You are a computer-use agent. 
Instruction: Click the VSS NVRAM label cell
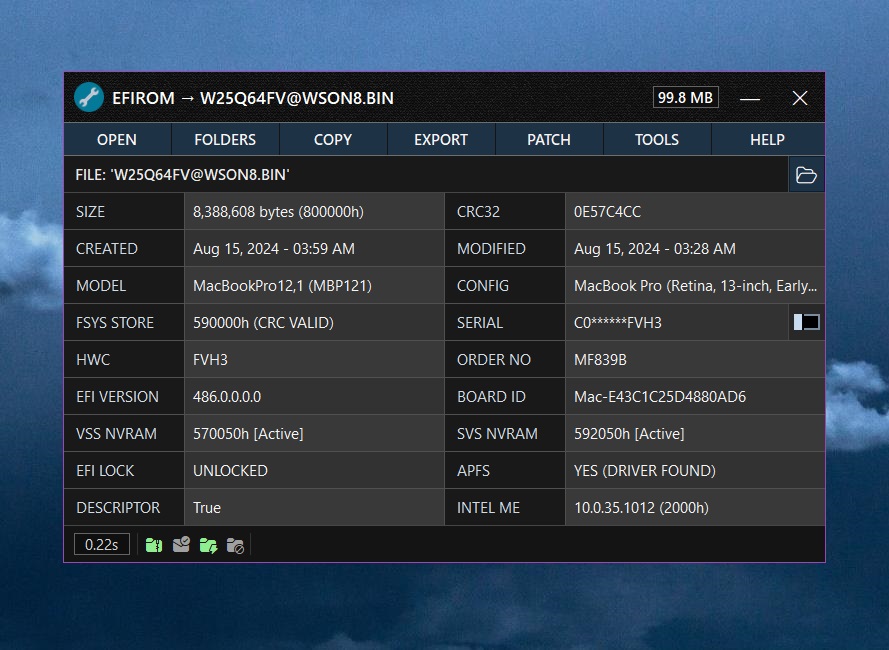(124, 433)
